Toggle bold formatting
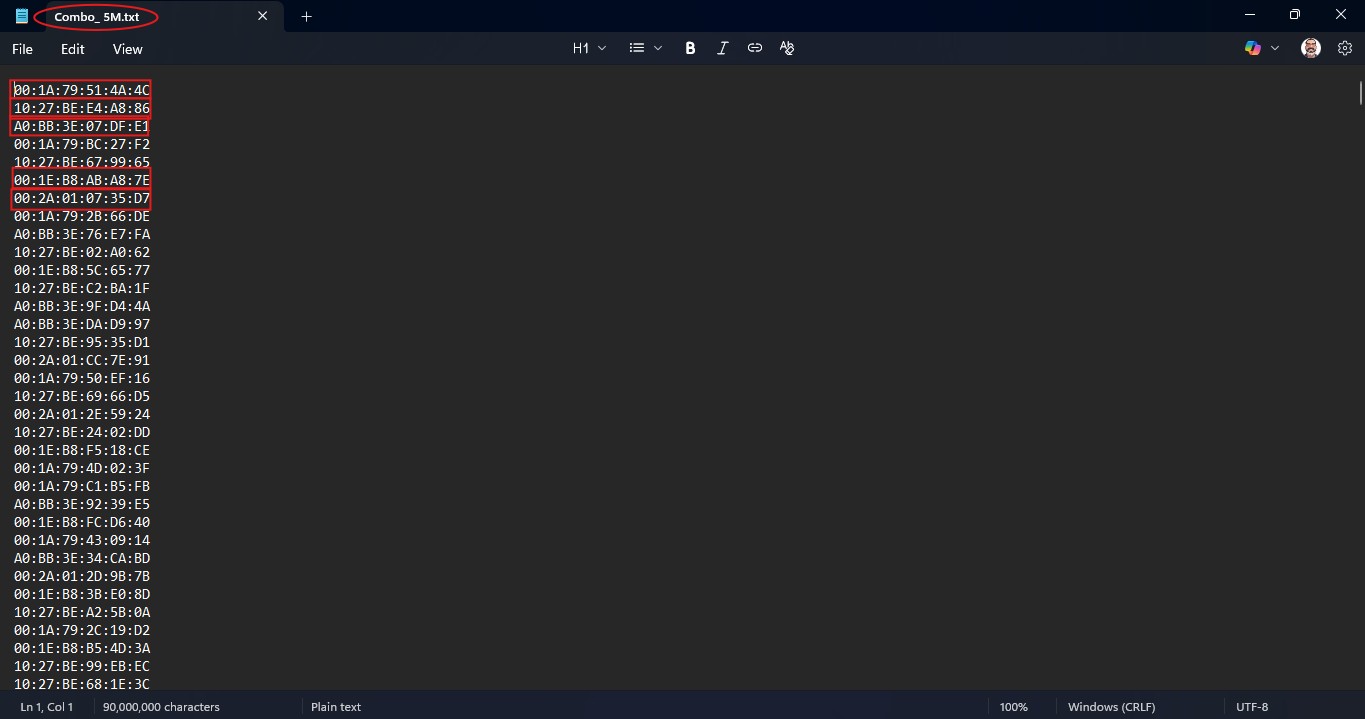 click(690, 48)
